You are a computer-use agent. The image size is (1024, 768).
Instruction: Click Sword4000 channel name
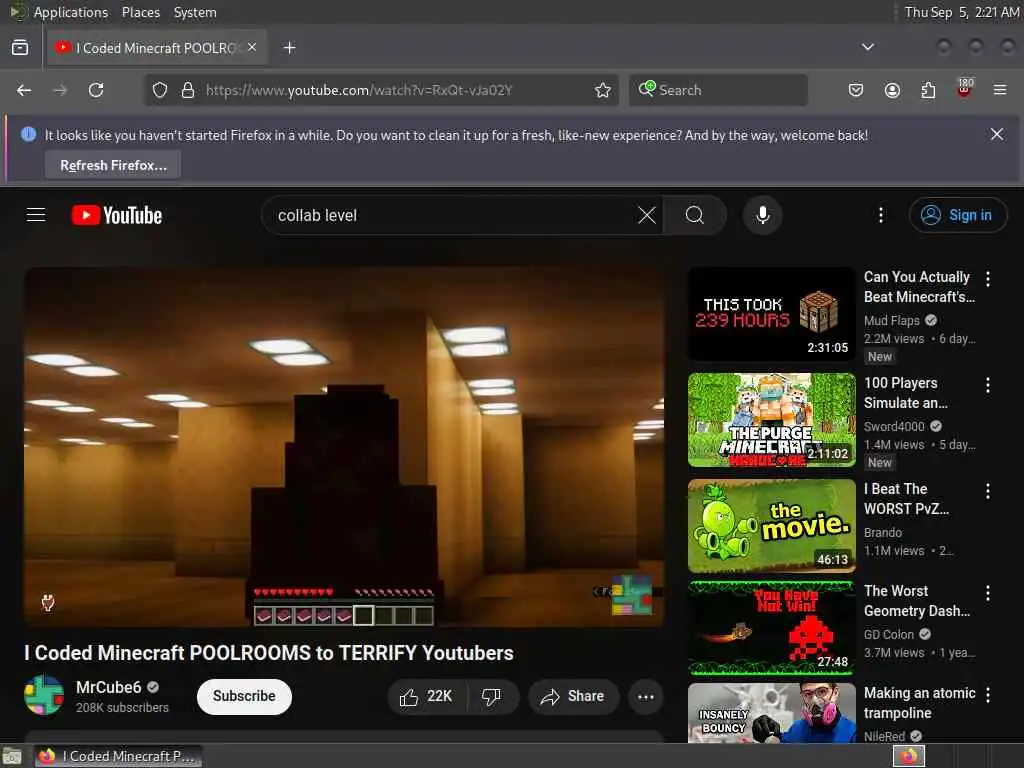point(894,426)
